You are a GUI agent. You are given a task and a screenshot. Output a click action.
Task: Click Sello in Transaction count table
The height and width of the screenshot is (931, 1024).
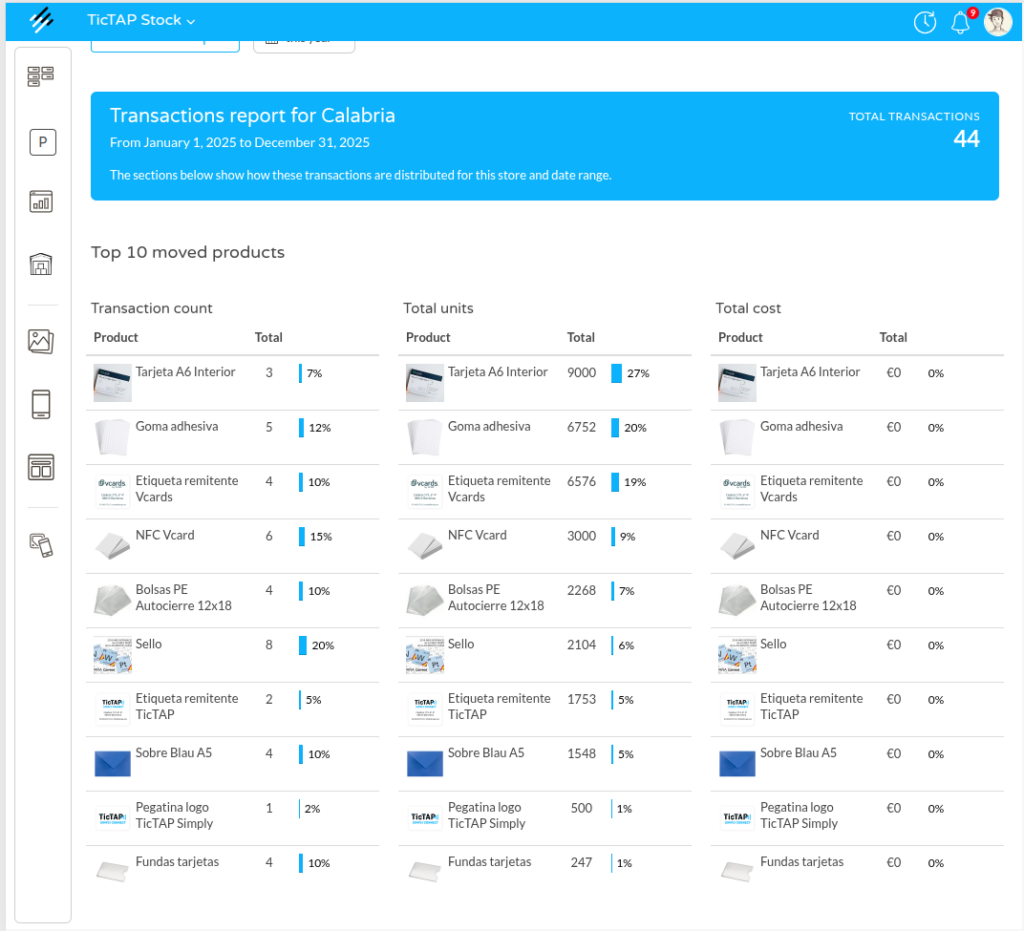click(148, 644)
